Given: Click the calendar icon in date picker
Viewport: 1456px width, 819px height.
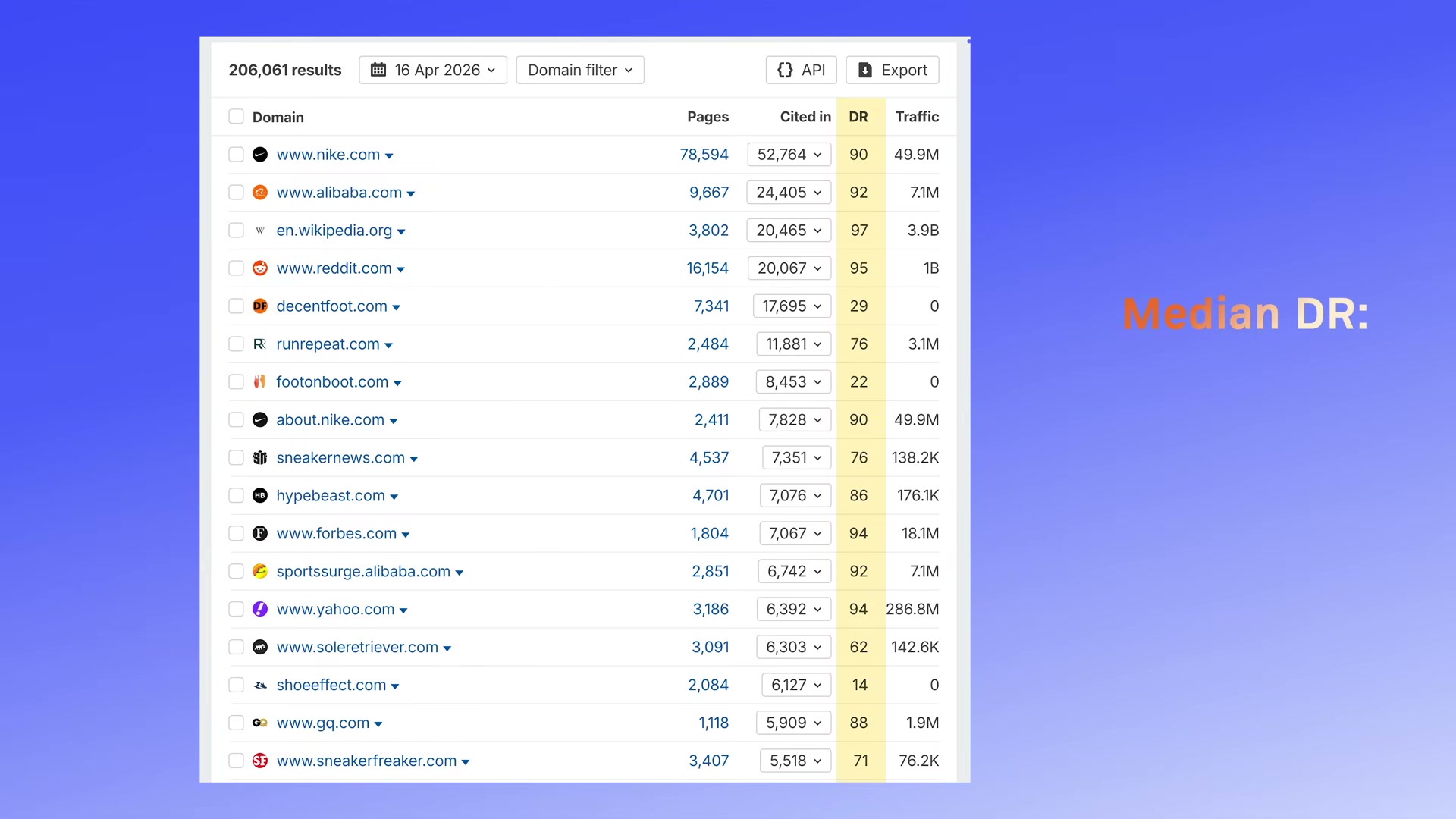Looking at the screenshot, I should pyautogui.click(x=378, y=70).
